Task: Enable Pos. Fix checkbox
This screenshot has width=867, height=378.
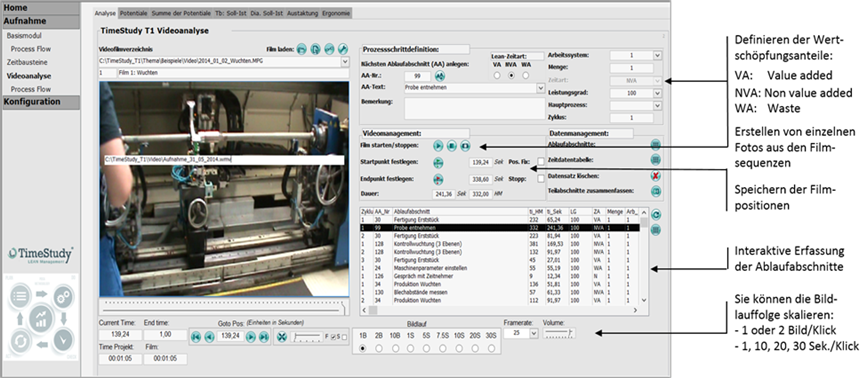Action: coord(541,162)
